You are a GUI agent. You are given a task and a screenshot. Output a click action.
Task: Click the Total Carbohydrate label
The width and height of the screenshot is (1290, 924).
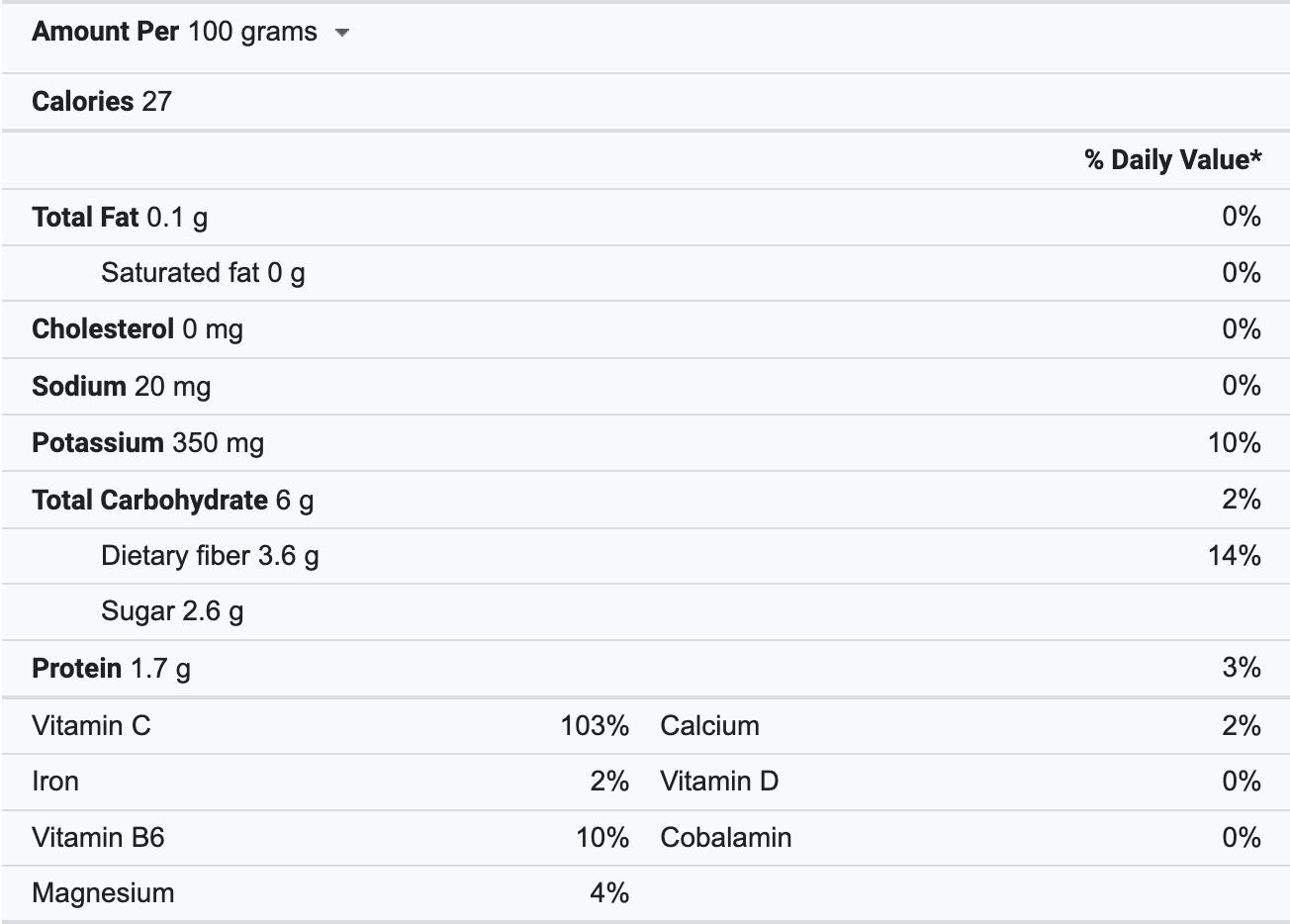[x=149, y=500]
